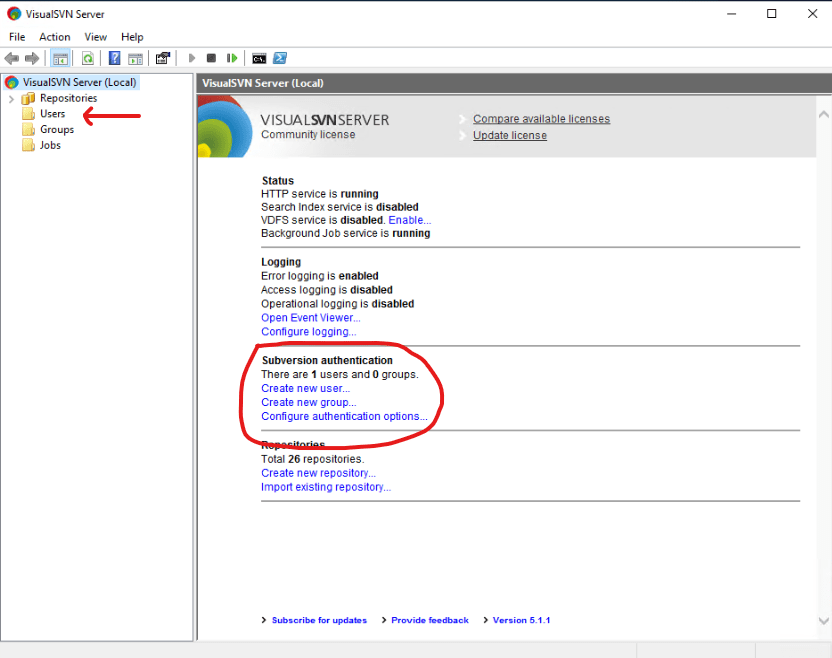Click the scrollbar up arrow in right pane

(824, 114)
